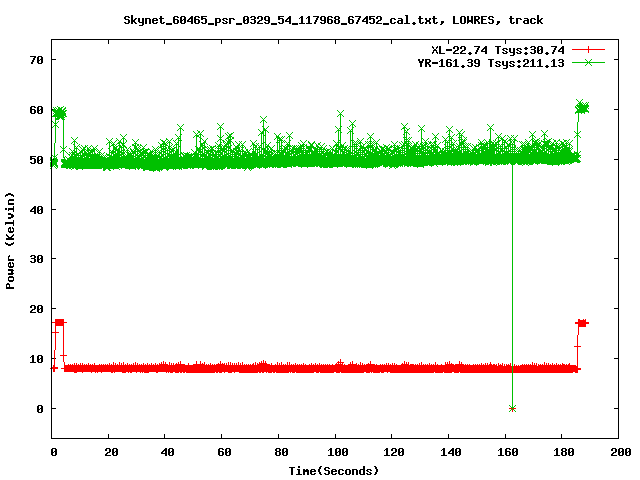Click the x-axis tick label 160
This screenshot has height=480, width=640.
(x=507, y=452)
